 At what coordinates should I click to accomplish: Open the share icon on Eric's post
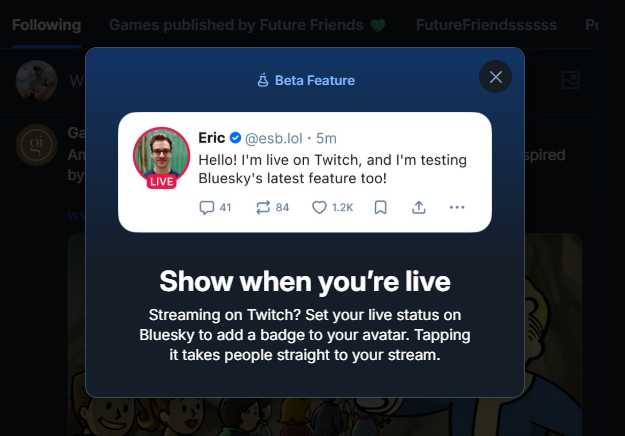pyautogui.click(x=419, y=208)
